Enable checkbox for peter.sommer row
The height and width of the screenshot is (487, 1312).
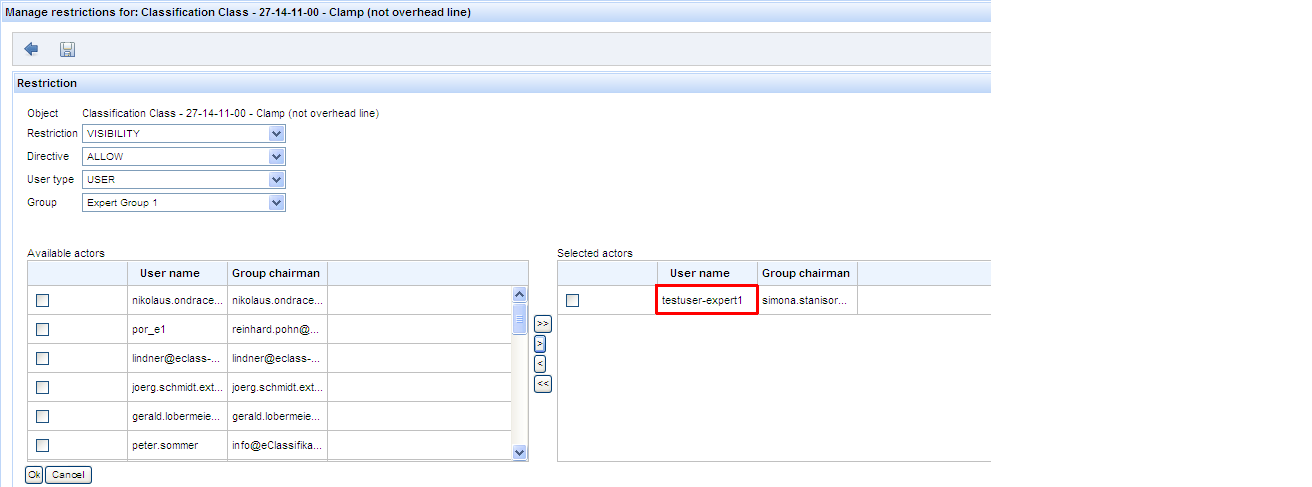(42, 445)
